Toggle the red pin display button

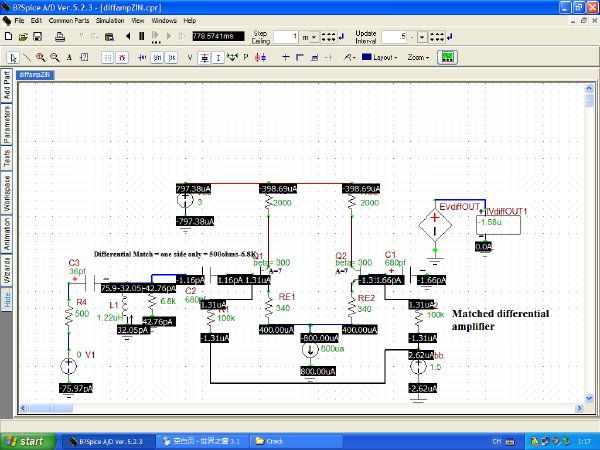point(122,58)
